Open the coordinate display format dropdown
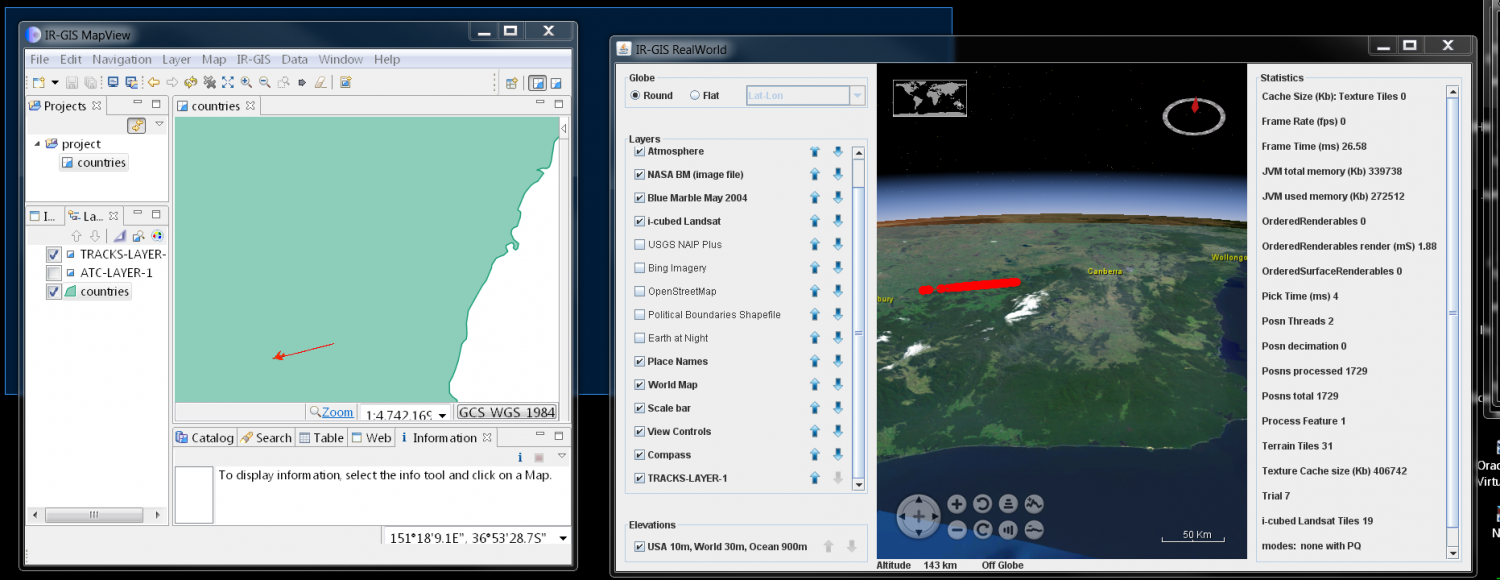1500x580 pixels. coord(563,538)
